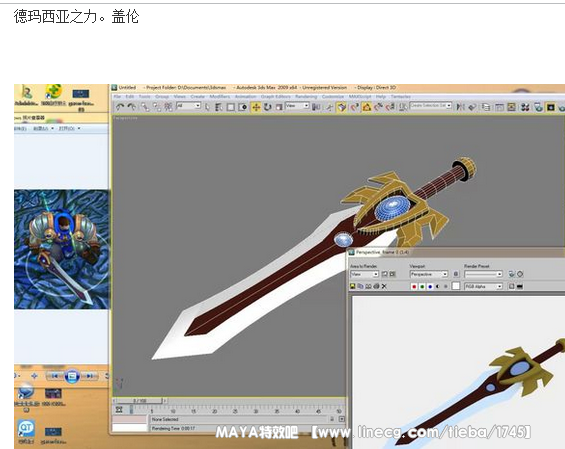Click the Redo arrow in 3ds Max toolbar

pyautogui.click(x=132, y=107)
